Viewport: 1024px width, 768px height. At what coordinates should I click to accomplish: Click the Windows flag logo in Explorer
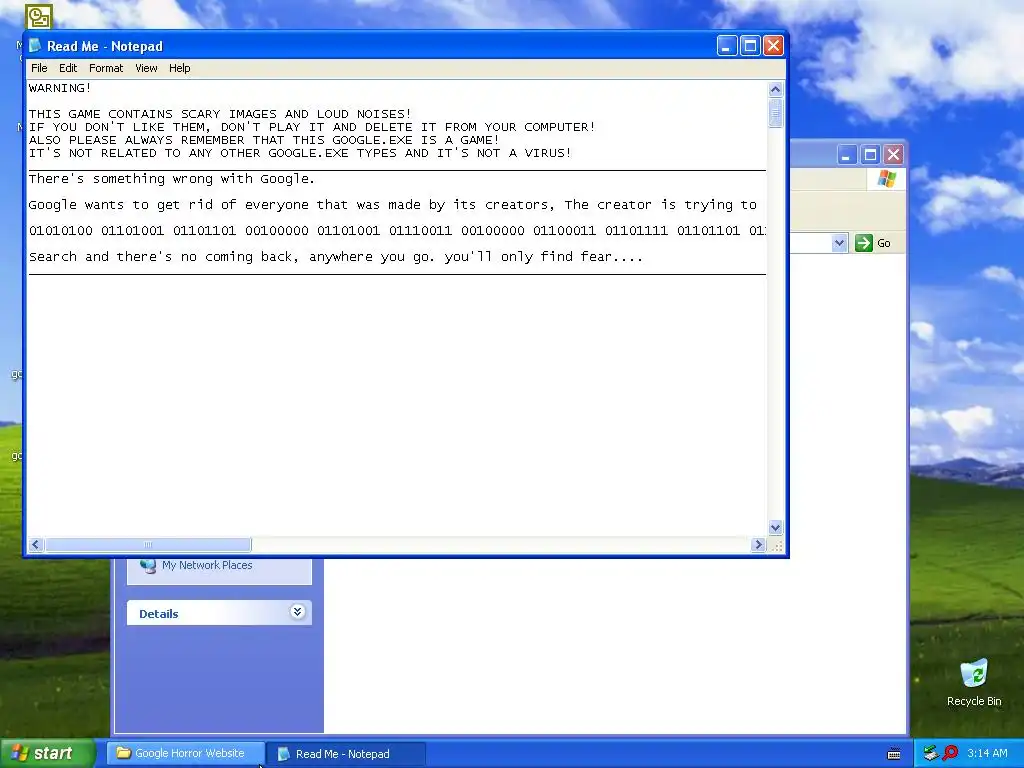(x=887, y=178)
